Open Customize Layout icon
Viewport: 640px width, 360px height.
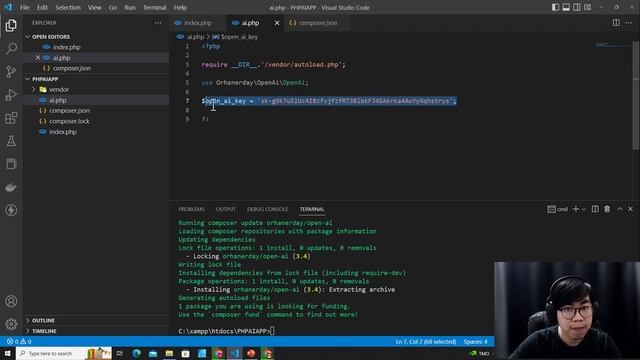[587, 7]
